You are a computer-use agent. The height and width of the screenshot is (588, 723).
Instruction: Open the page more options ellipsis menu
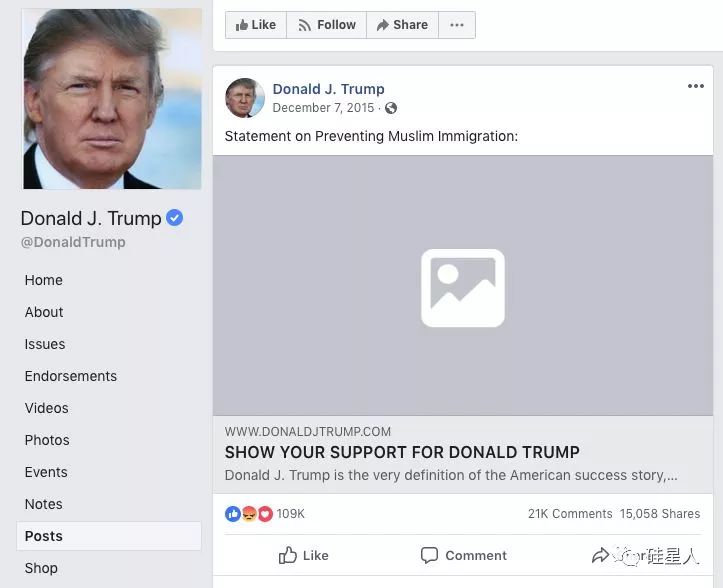(x=456, y=25)
